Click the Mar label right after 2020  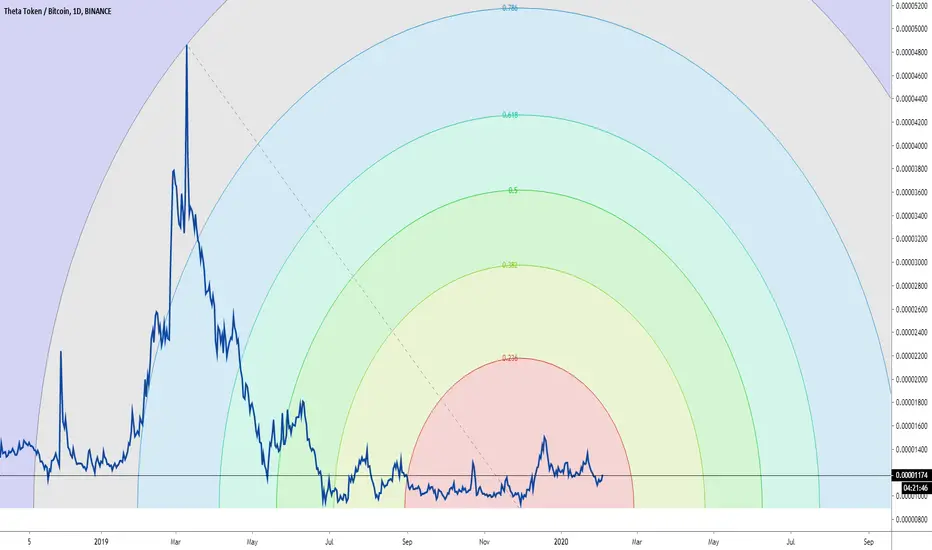click(637, 542)
